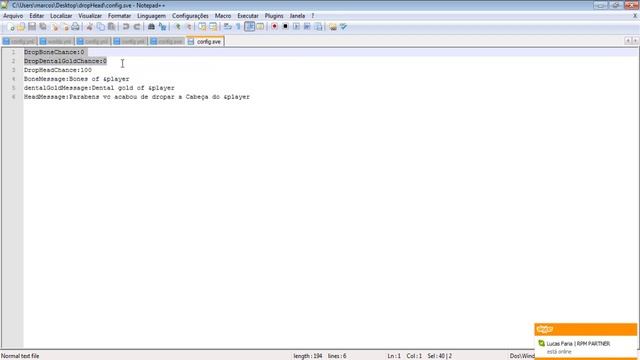Open the Replace dialog icon
The image size is (640, 360).
(x=162, y=27)
